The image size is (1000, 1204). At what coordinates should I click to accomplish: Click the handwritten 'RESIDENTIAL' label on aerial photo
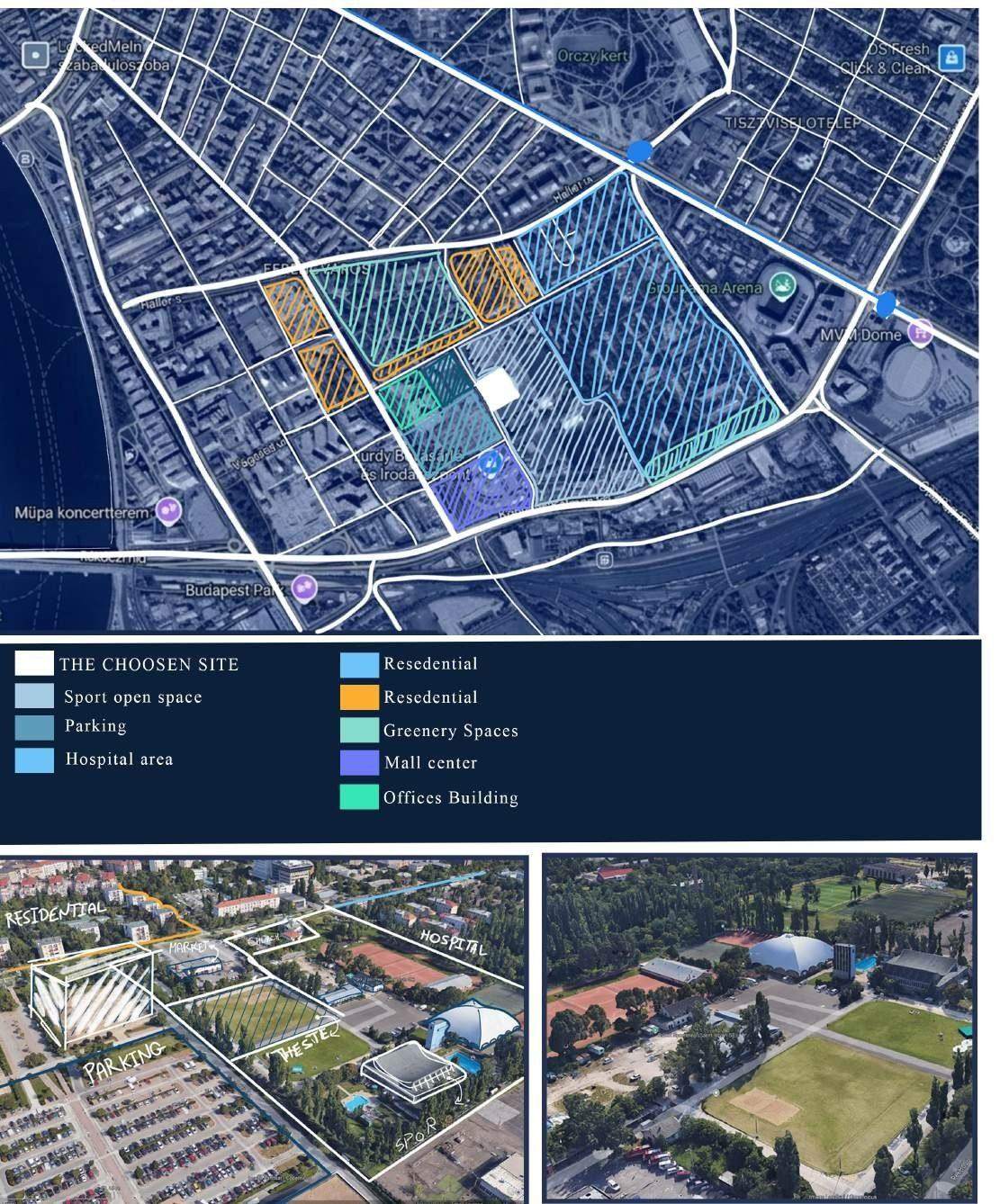(x=54, y=915)
